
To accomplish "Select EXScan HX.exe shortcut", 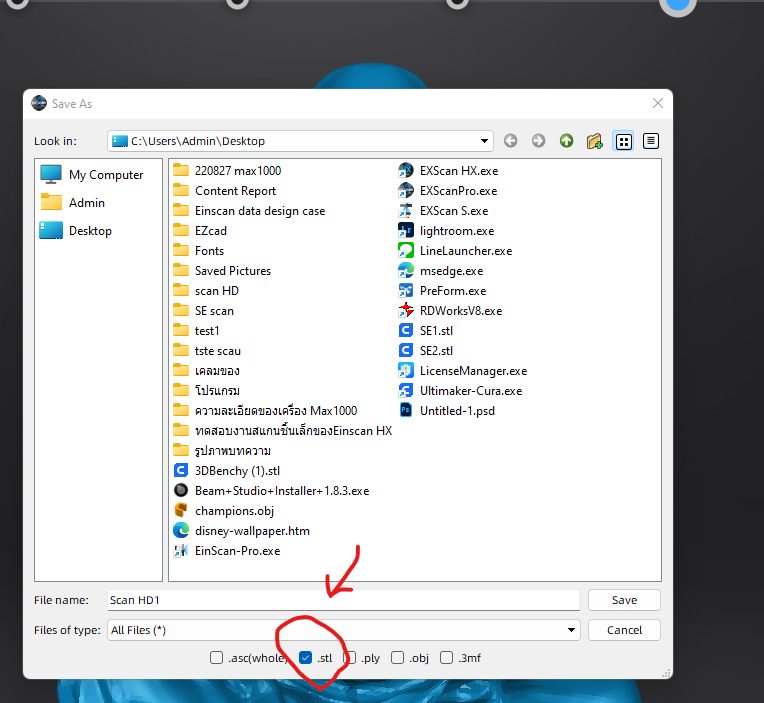I will 448,171.
